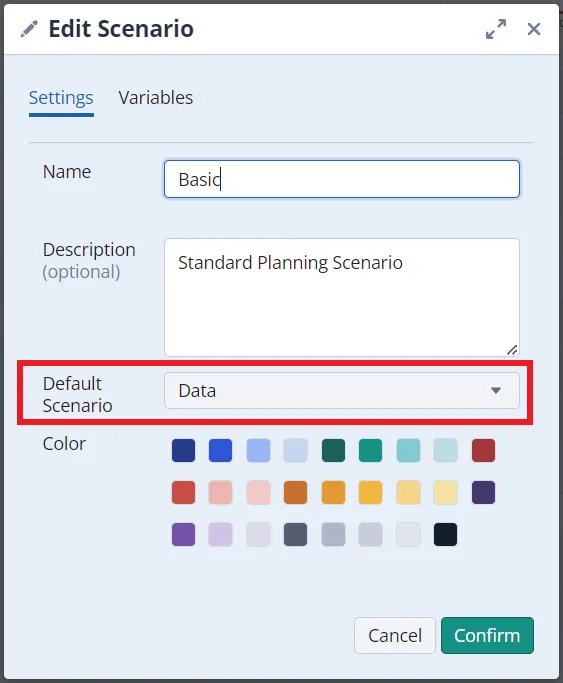Open the Default Scenario dropdown
The image size is (563, 683).
pyautogui.click(x=341, y=390)
